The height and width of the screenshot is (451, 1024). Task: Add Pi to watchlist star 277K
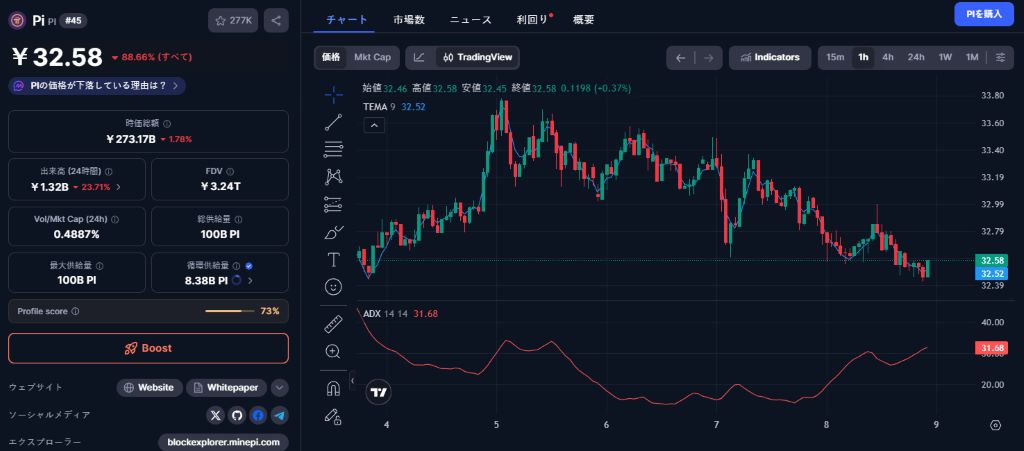233,20
